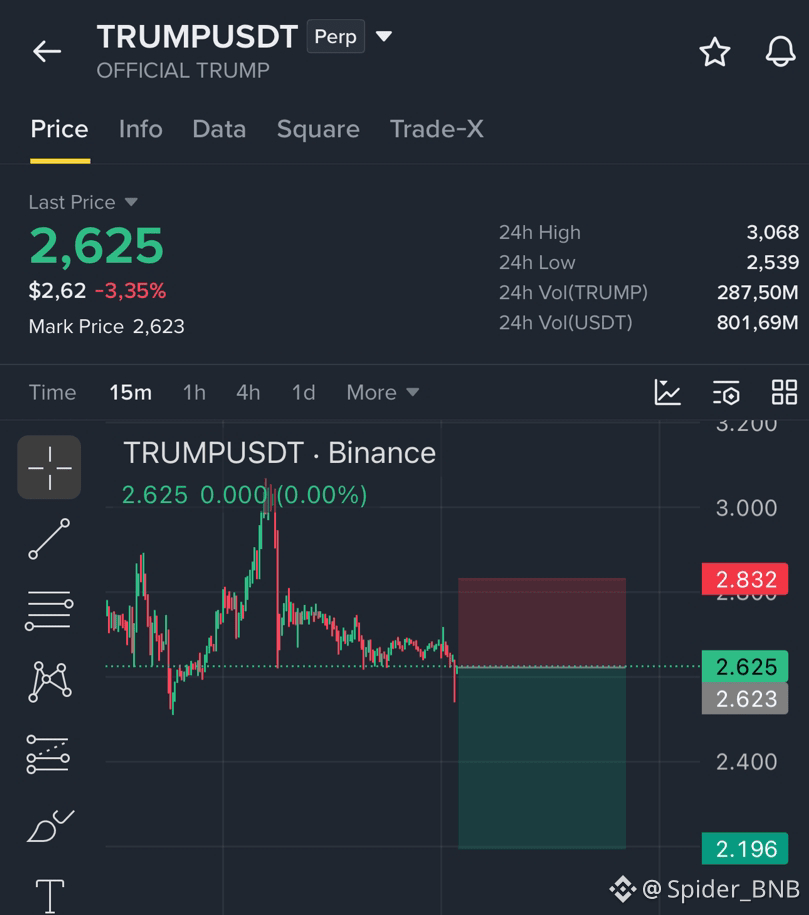Click the $2,62 fiat price text
Screen dimensions: 809x915
[57, 291]
